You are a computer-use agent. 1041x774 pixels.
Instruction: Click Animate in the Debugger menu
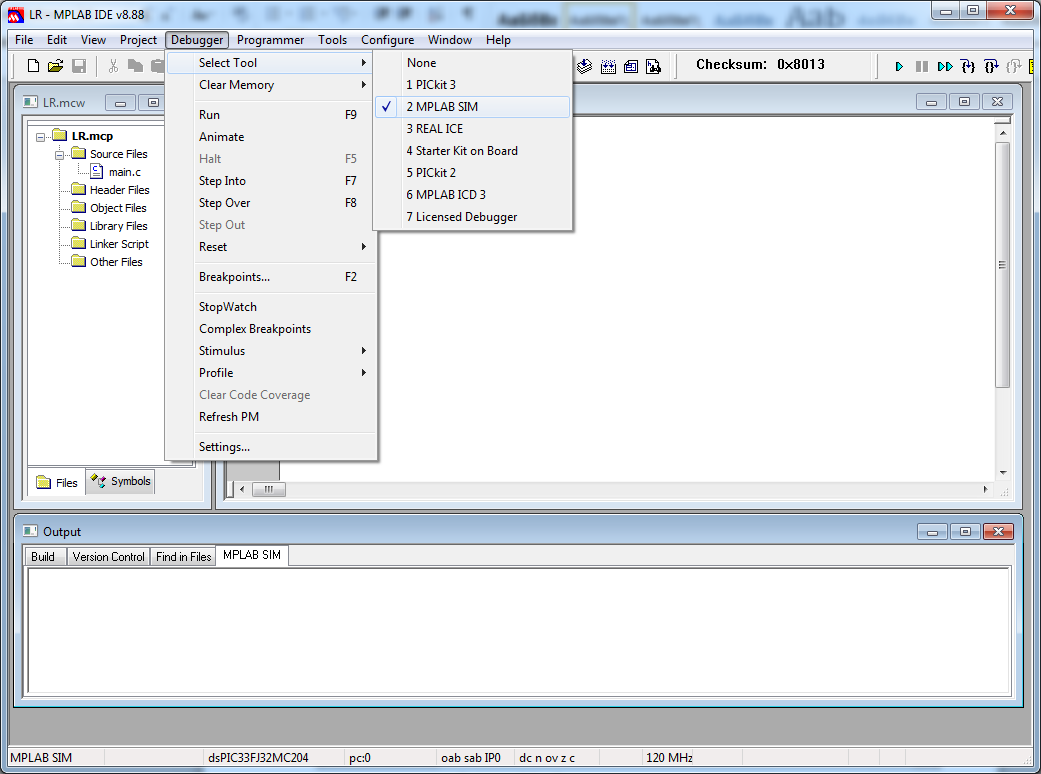pos(271,137)
